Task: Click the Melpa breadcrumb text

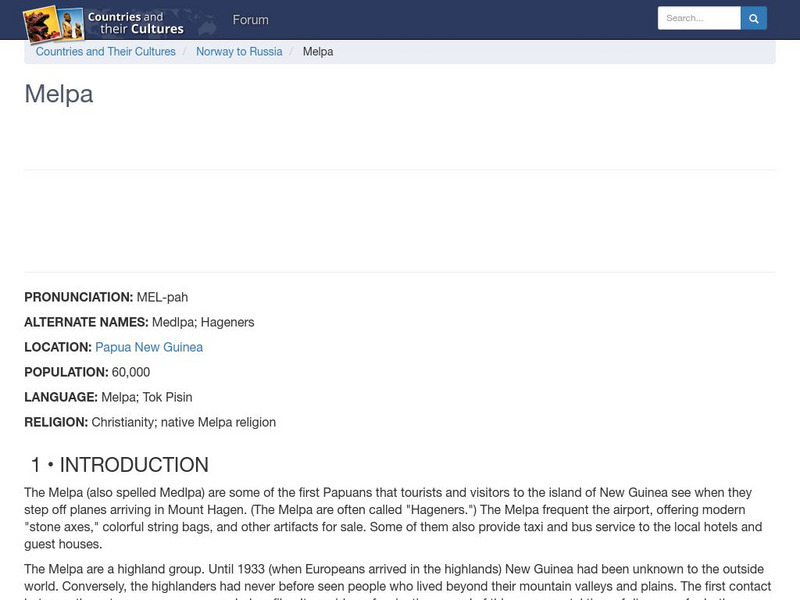Action: [318, 52]
